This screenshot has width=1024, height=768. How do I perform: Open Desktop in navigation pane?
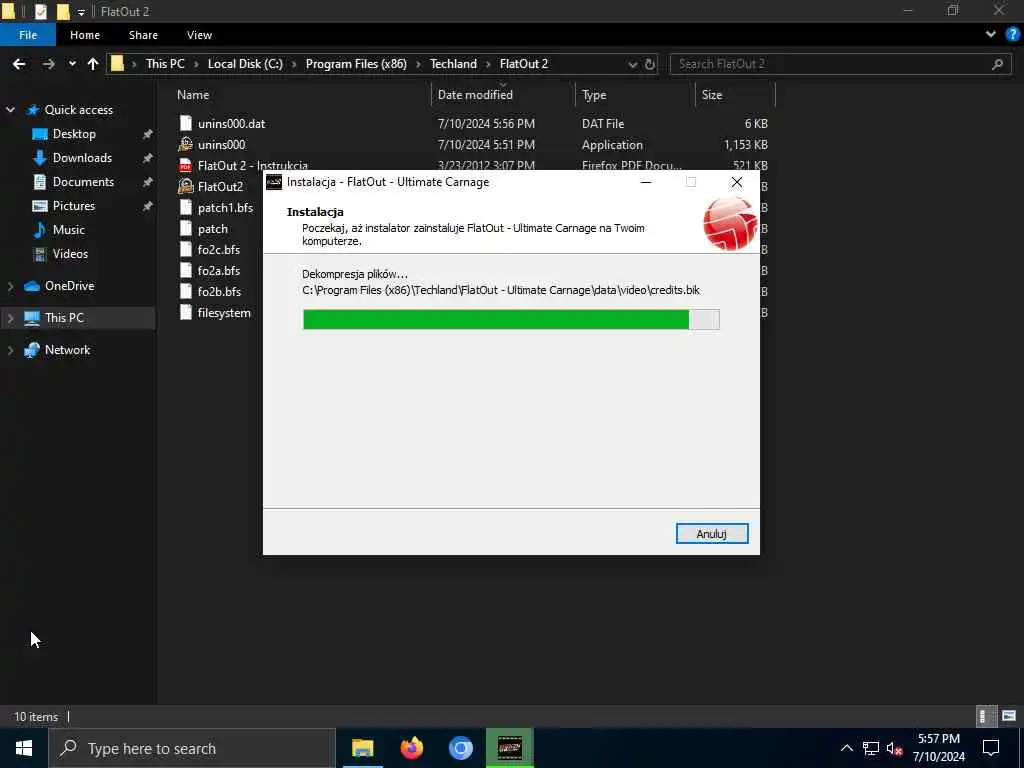pos(74,134)
